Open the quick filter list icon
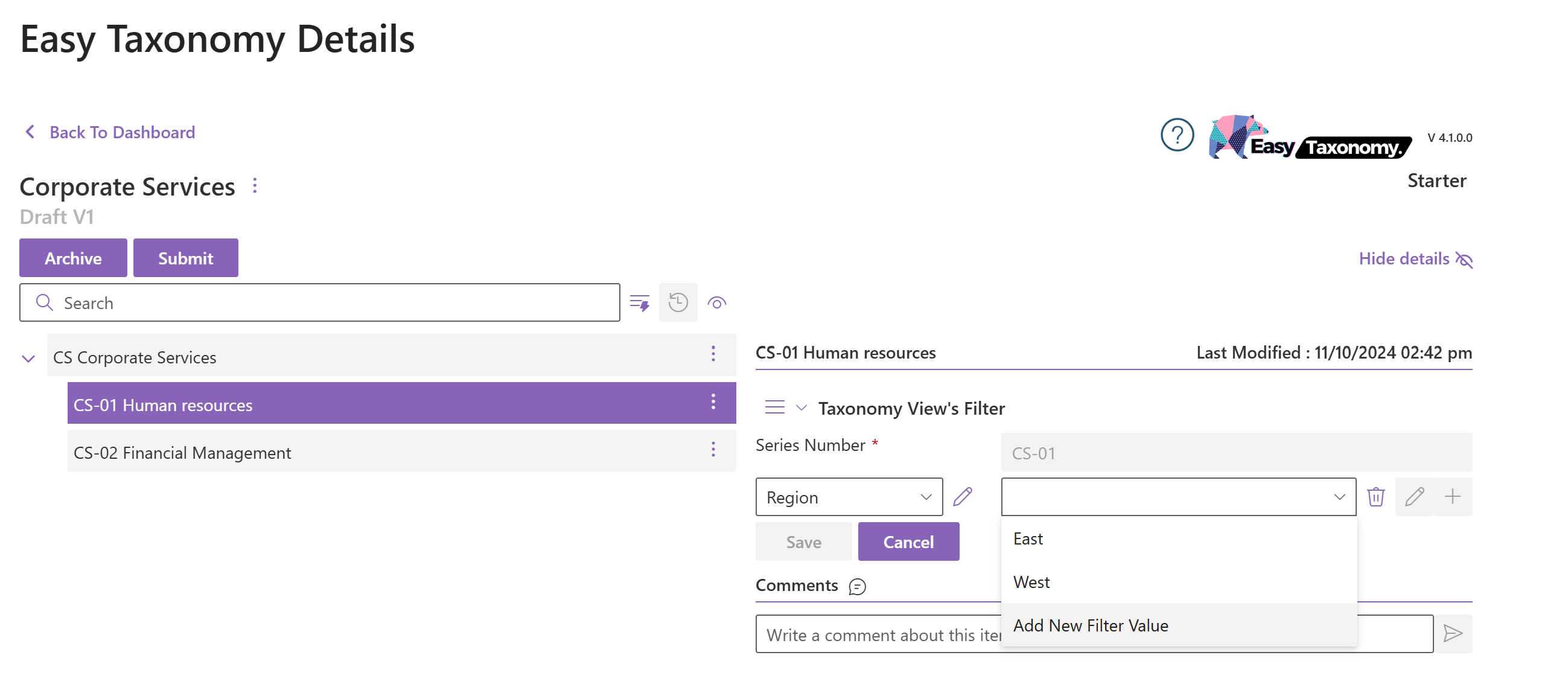1568x693 pixels. click(639, 302)
